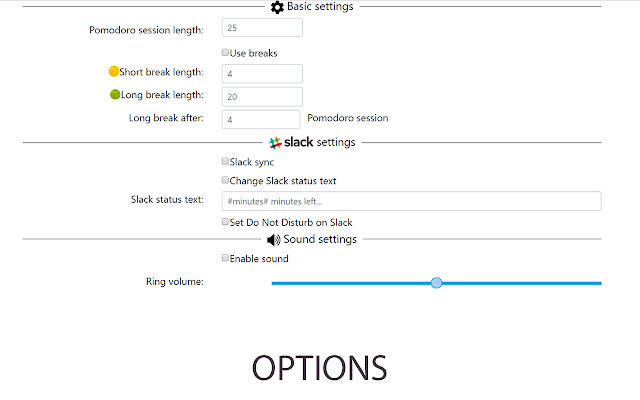Image resolution: width=640 pixels, height=400 pixels.
Task: Click the yellow Short break dot
Action: [114, 72]
